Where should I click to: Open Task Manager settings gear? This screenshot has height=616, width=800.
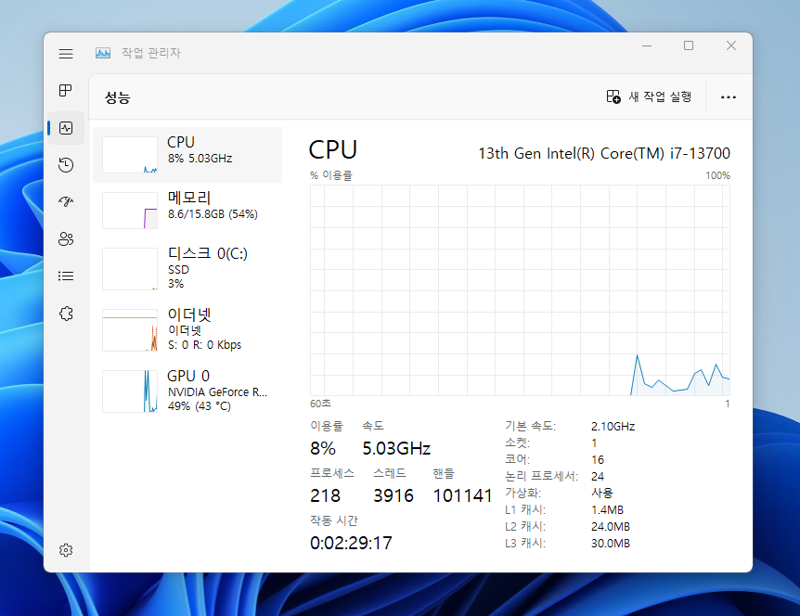66,550
